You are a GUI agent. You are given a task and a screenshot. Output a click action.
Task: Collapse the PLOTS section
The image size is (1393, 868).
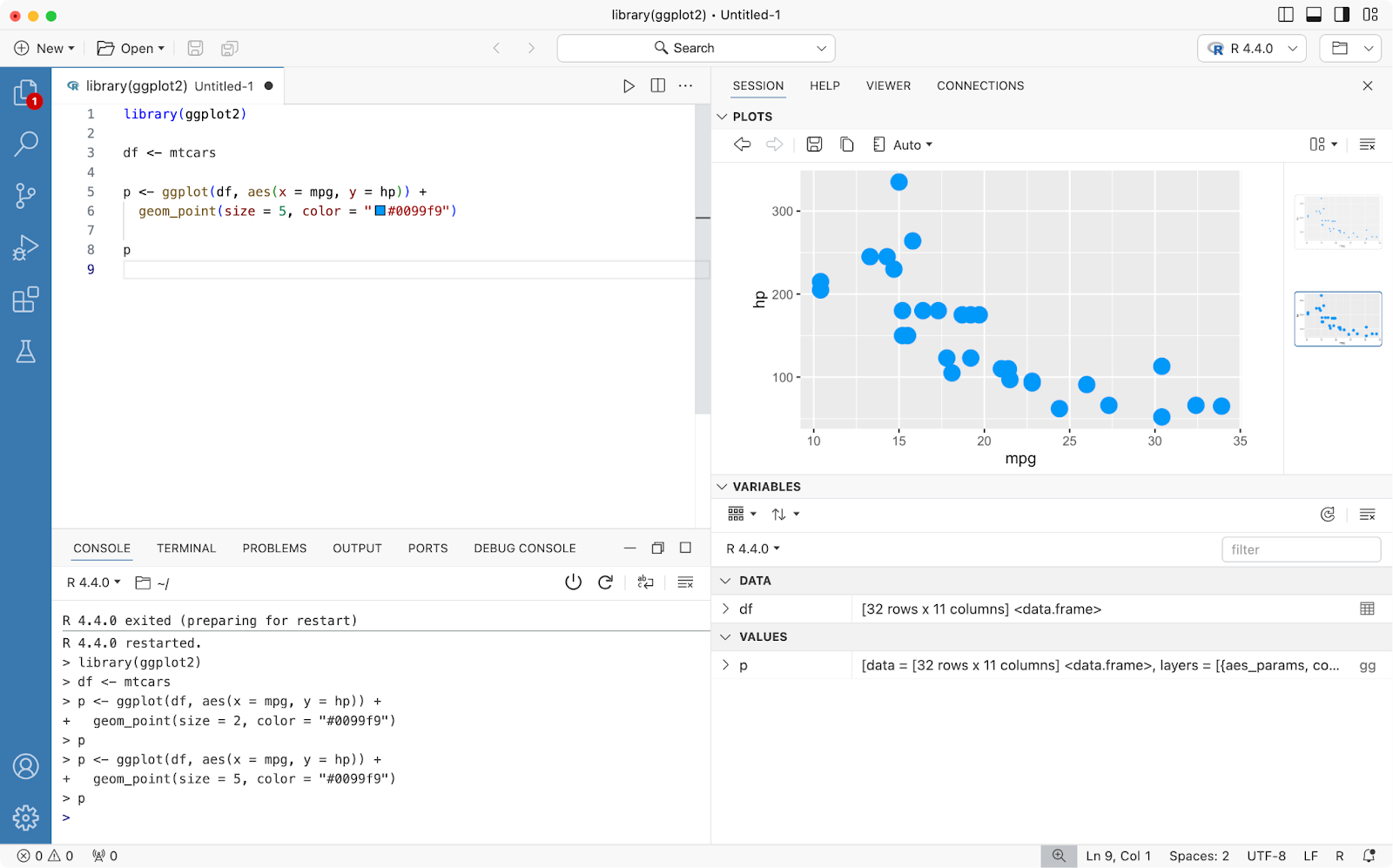(x=722, y=117)
